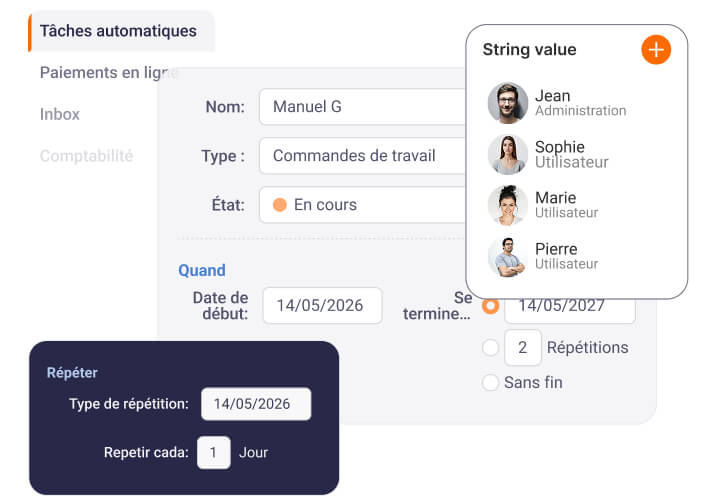Open the Comptabilité menu item

point(86,156)
